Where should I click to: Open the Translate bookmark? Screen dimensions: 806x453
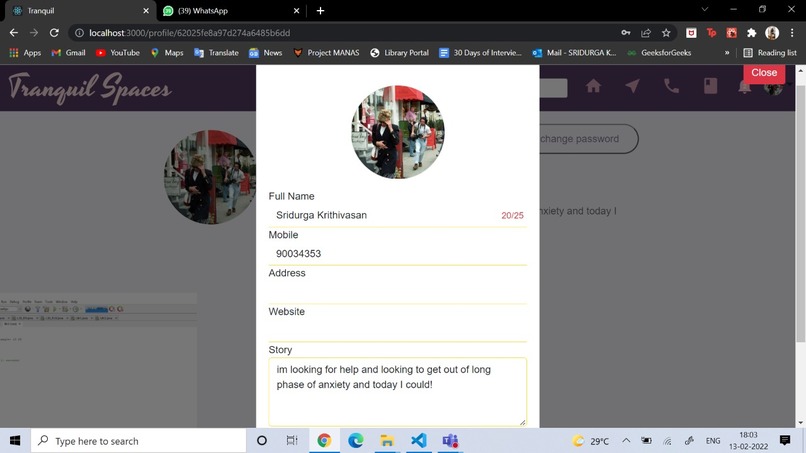(x=216, y=52)
